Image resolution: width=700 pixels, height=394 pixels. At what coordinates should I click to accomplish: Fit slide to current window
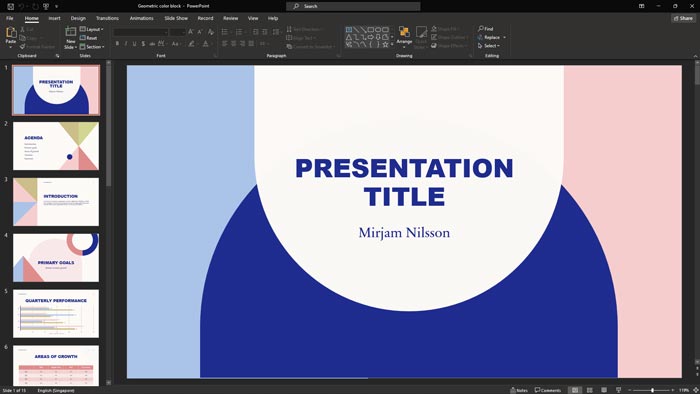click(696, 390)
